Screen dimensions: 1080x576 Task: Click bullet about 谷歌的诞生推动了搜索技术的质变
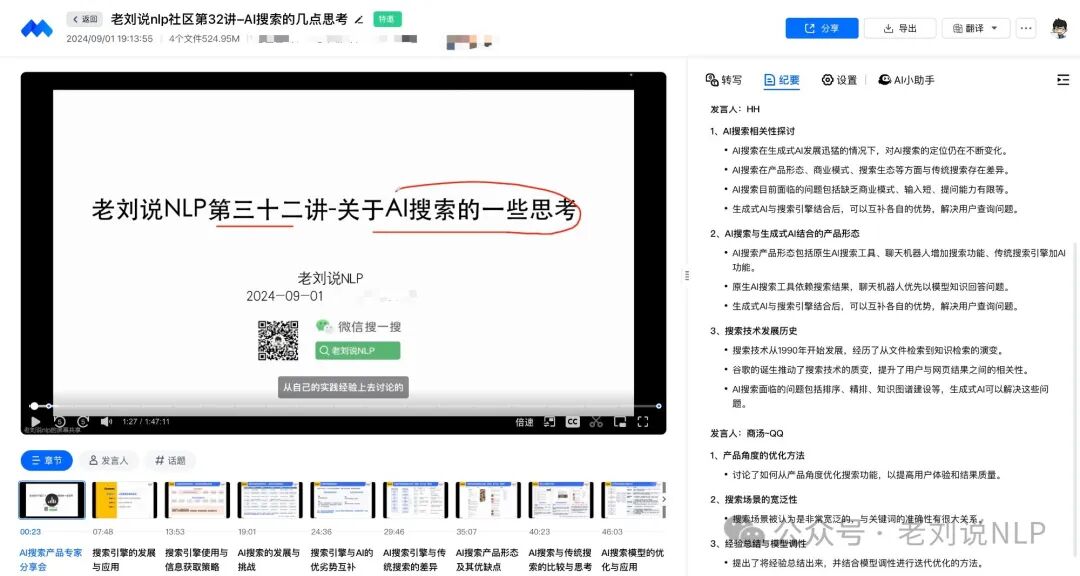coord(880,370)
